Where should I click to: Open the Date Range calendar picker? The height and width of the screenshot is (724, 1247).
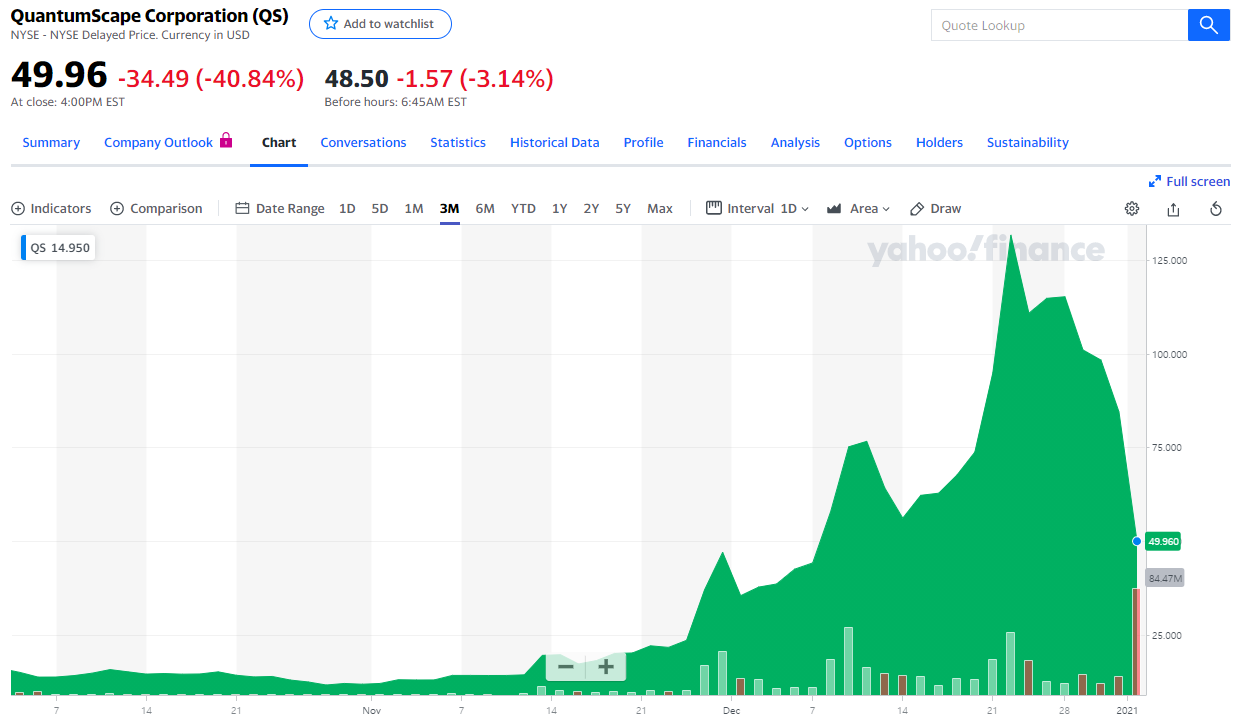pos(280,209)
